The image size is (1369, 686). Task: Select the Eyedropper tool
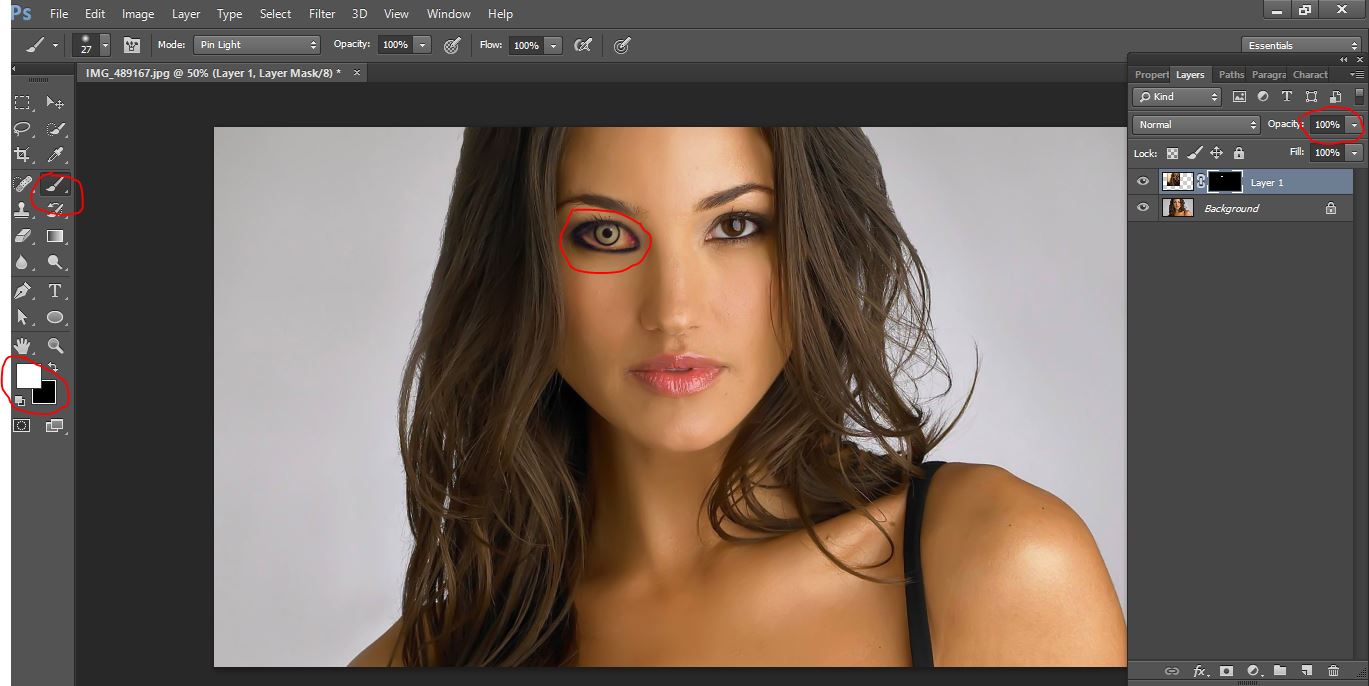(56, 155)
